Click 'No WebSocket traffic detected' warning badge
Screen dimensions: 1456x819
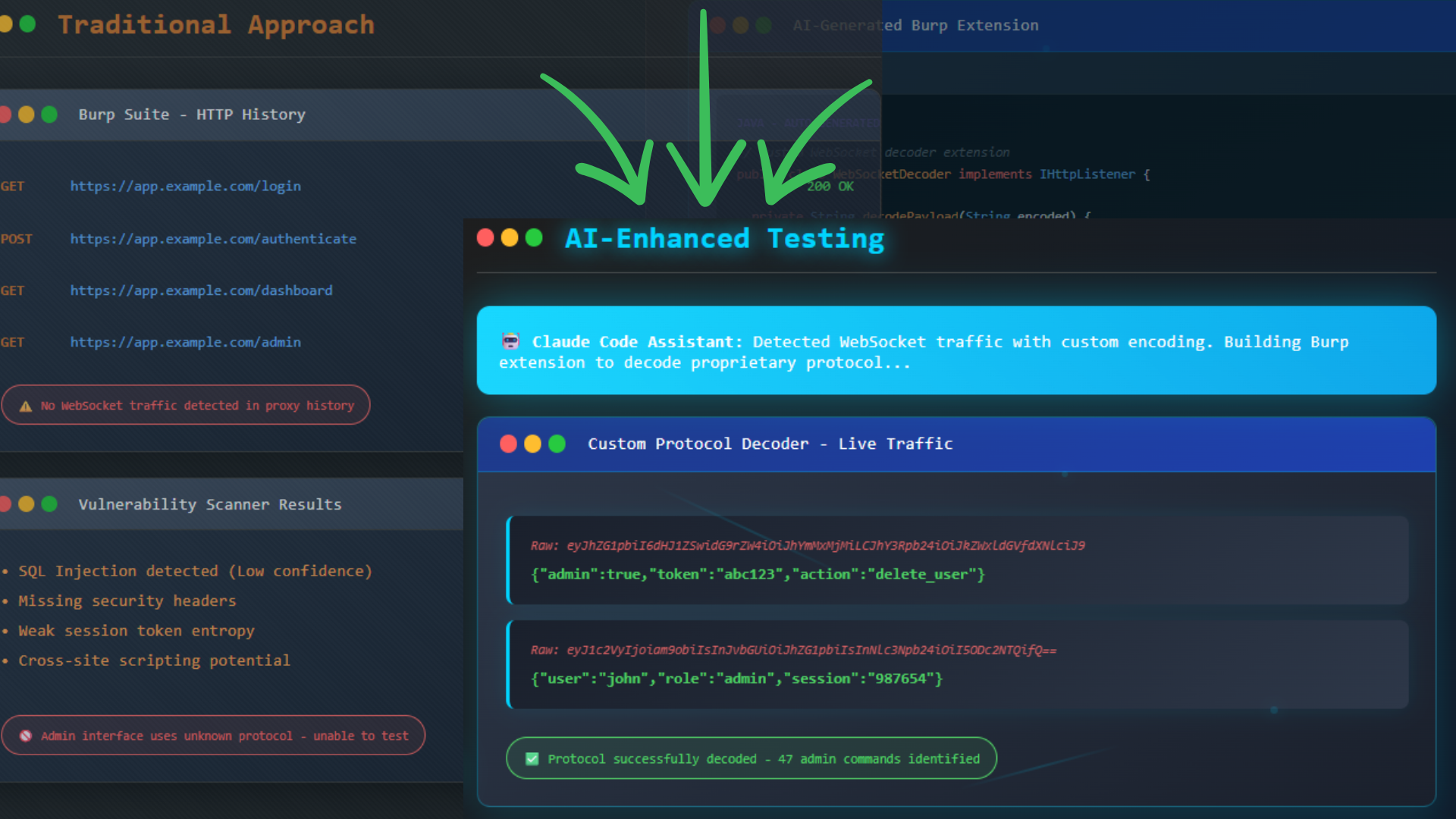pyautogui.click(x=186, y=405)
